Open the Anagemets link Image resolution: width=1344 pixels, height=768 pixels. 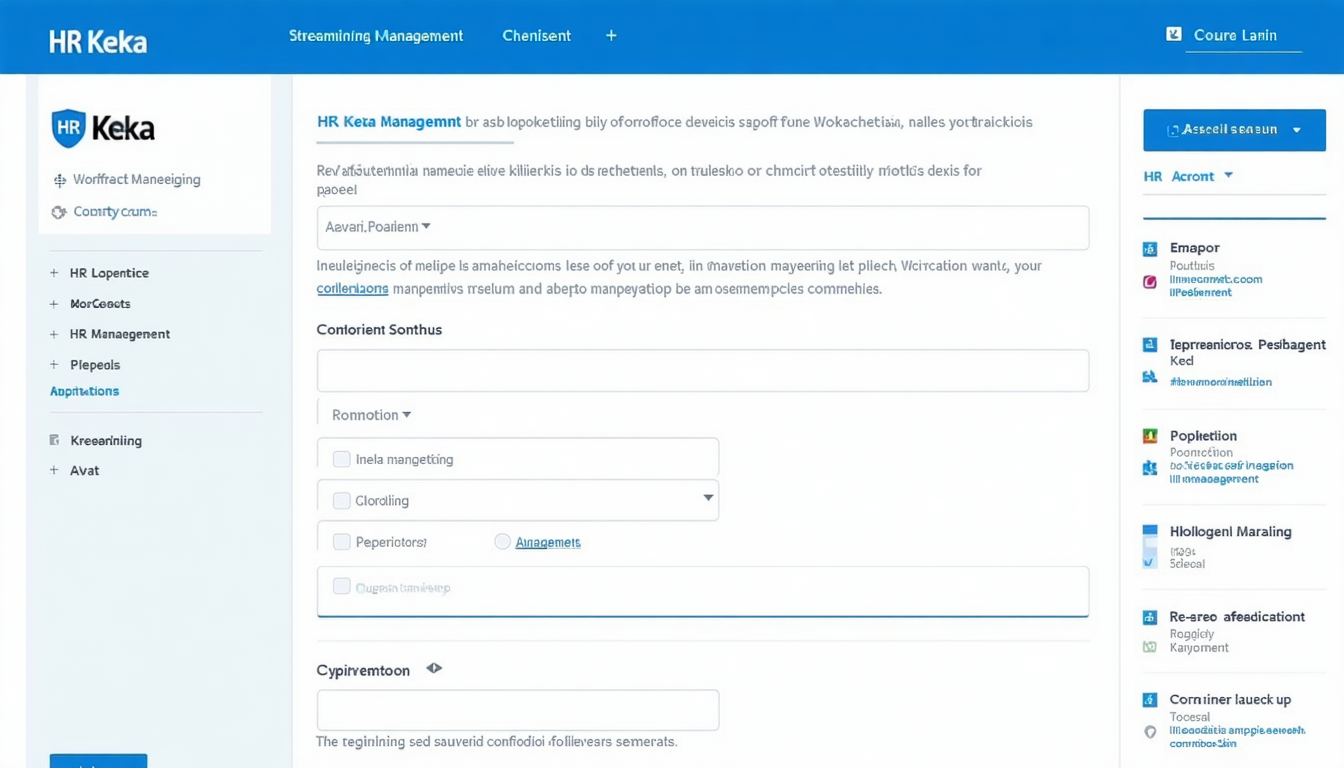tap(548, 542)
